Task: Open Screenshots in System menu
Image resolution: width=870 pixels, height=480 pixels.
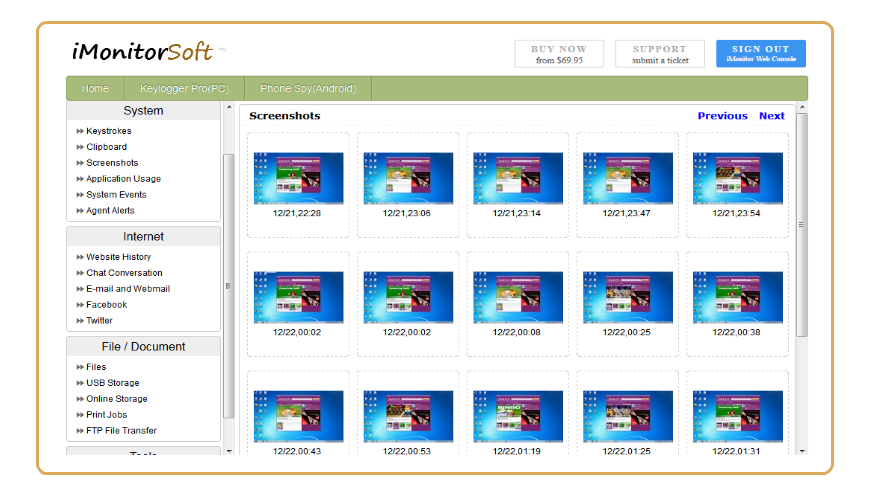Action: coord(112,163)
